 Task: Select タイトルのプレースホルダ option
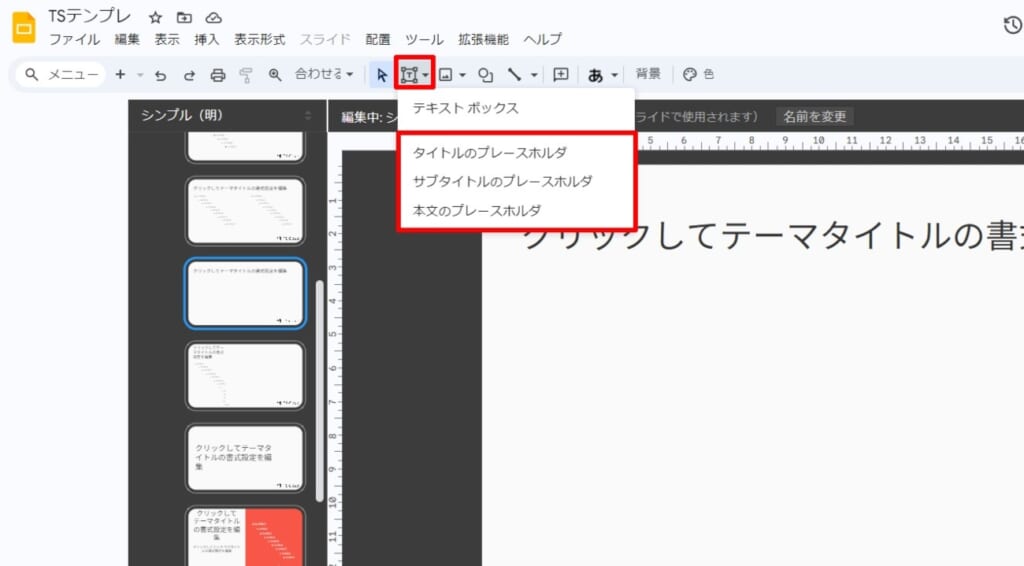point(490,153)
